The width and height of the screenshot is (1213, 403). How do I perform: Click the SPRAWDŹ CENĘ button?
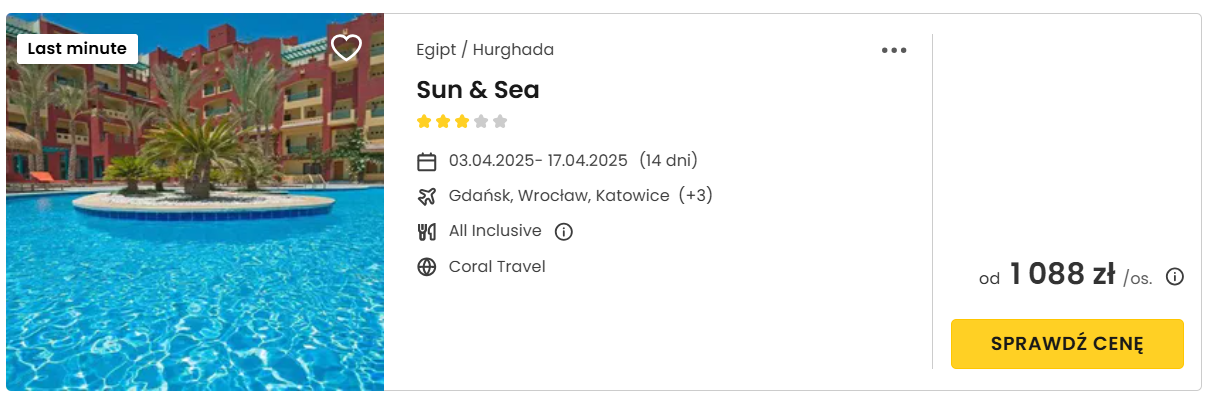[1067, 344]
